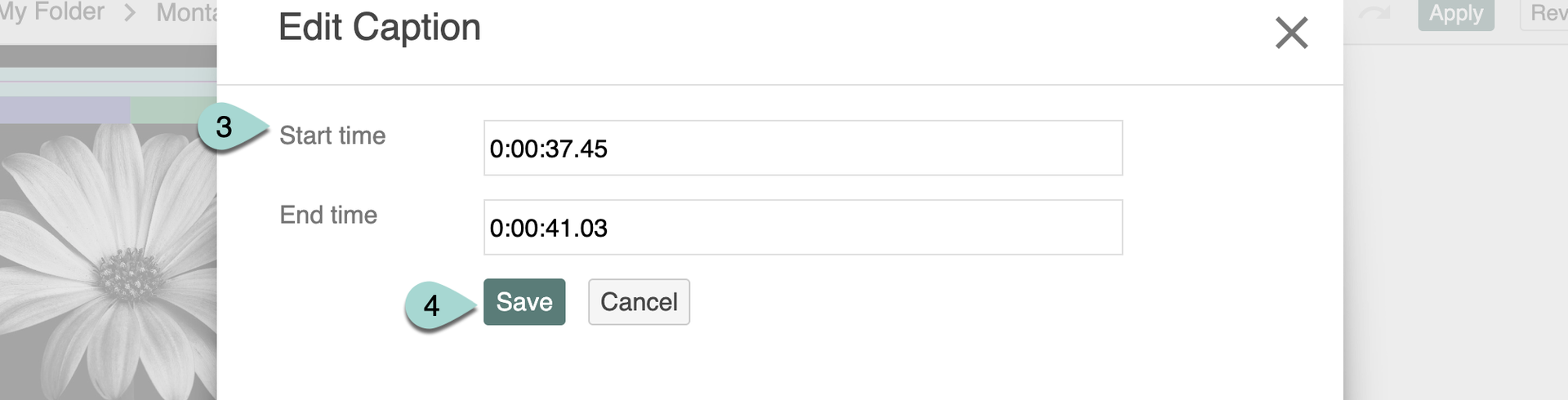
Task: Click the redo arrow icon
Action: tap(1374, 14)
